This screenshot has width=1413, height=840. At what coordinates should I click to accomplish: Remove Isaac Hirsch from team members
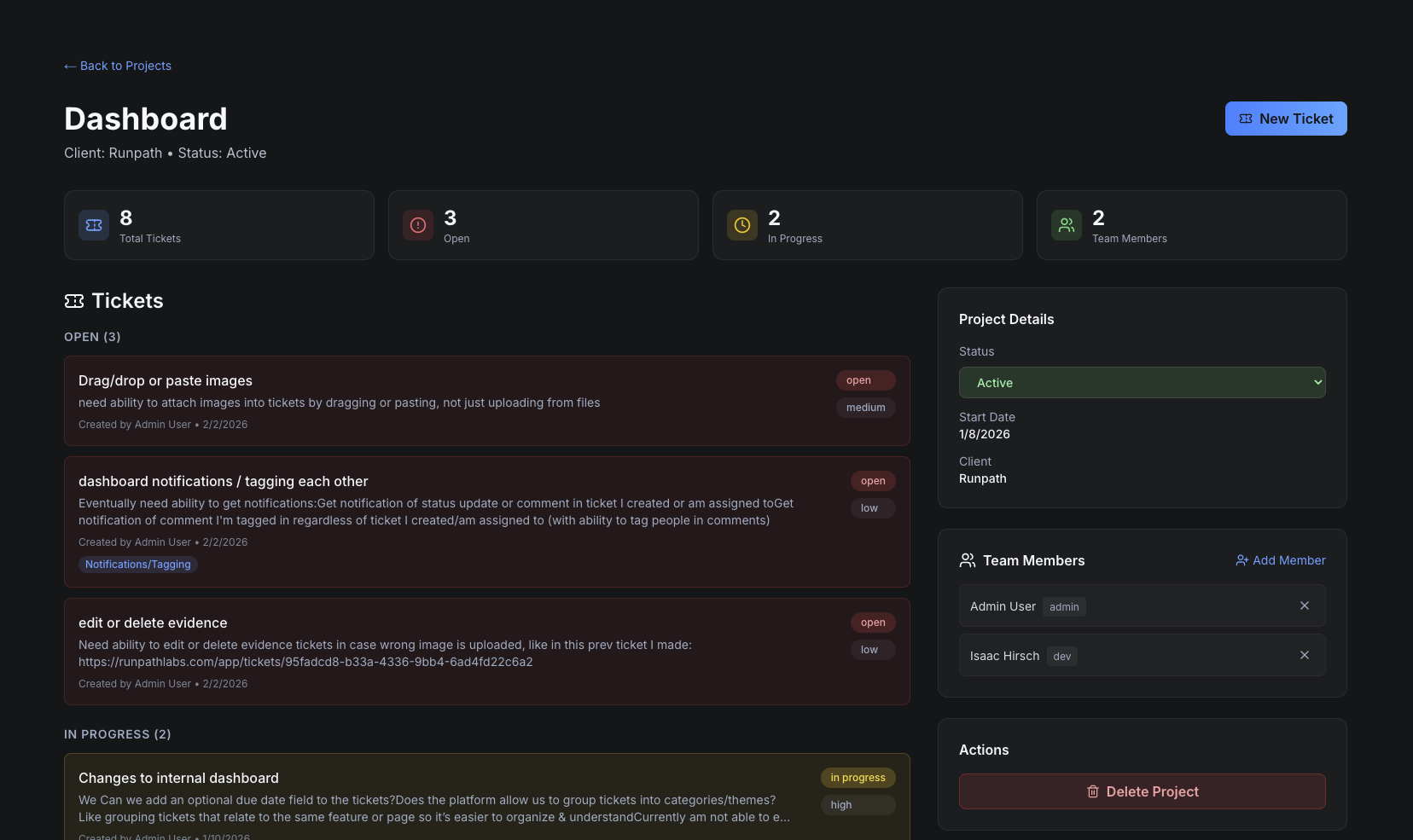pyautogui.click(x=1305, y=655)
